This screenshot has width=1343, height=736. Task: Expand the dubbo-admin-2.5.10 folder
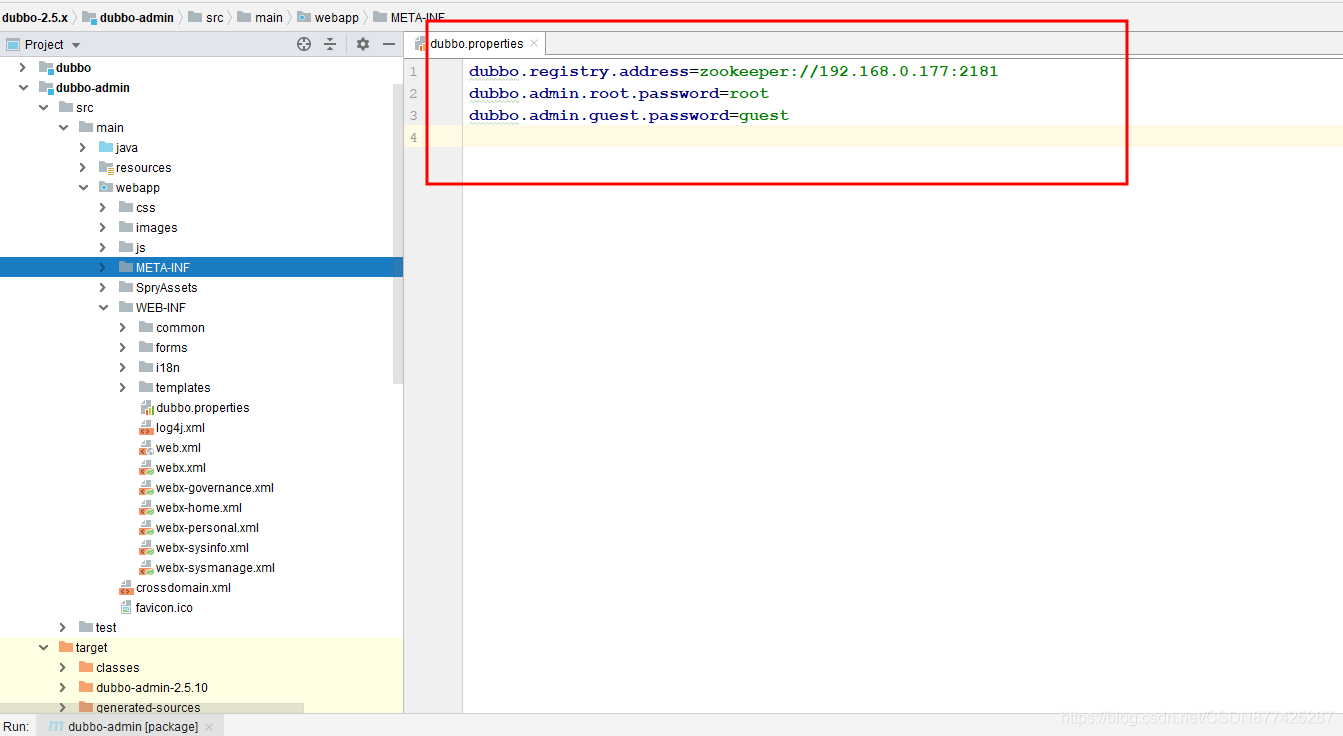click(63, 687)
